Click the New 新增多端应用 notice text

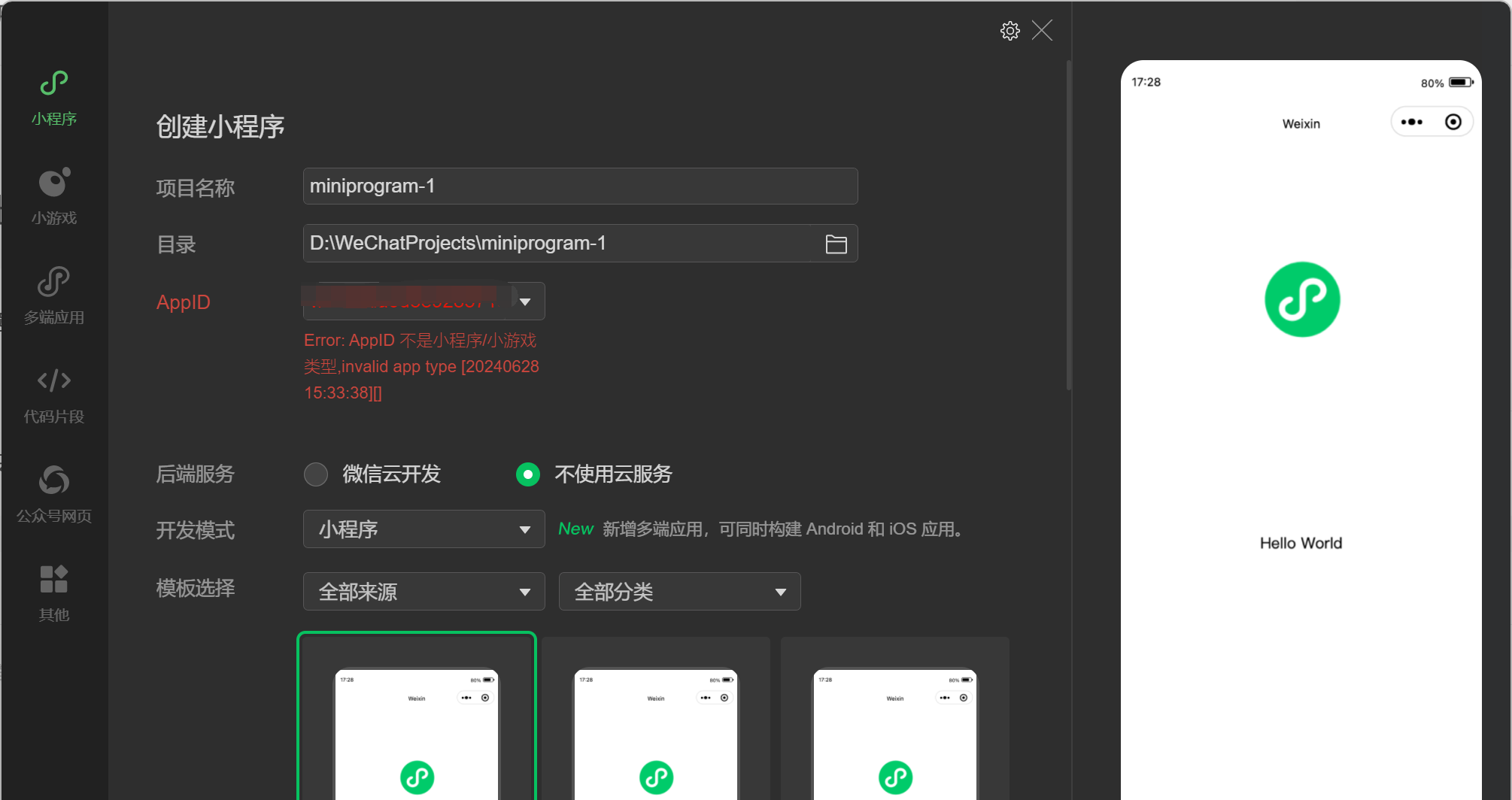pos(761,529)
